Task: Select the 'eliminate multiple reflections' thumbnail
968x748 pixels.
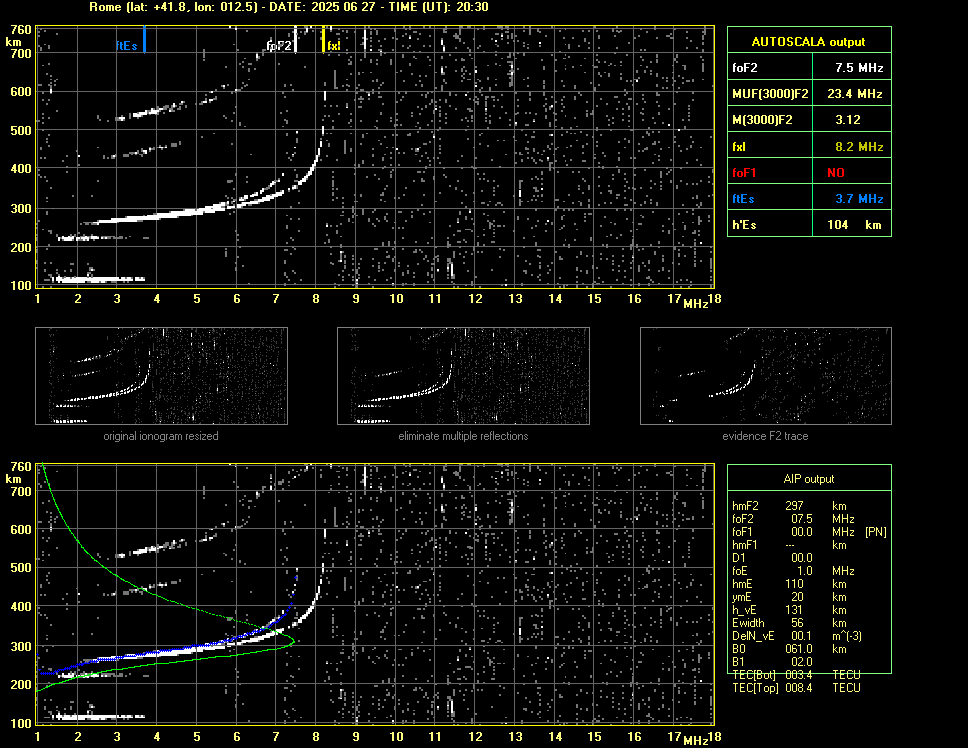Action: coord(463,376)
